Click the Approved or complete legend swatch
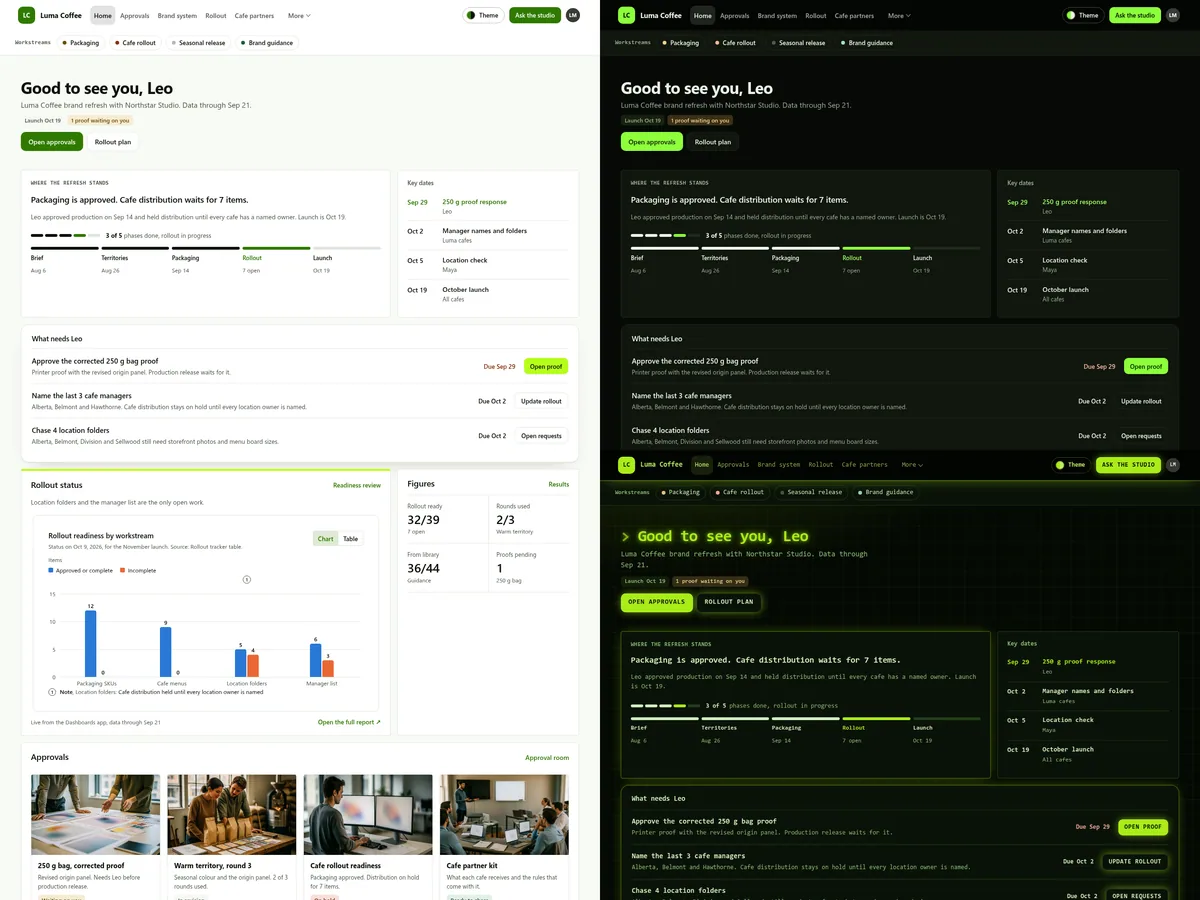 click(51, 570)
